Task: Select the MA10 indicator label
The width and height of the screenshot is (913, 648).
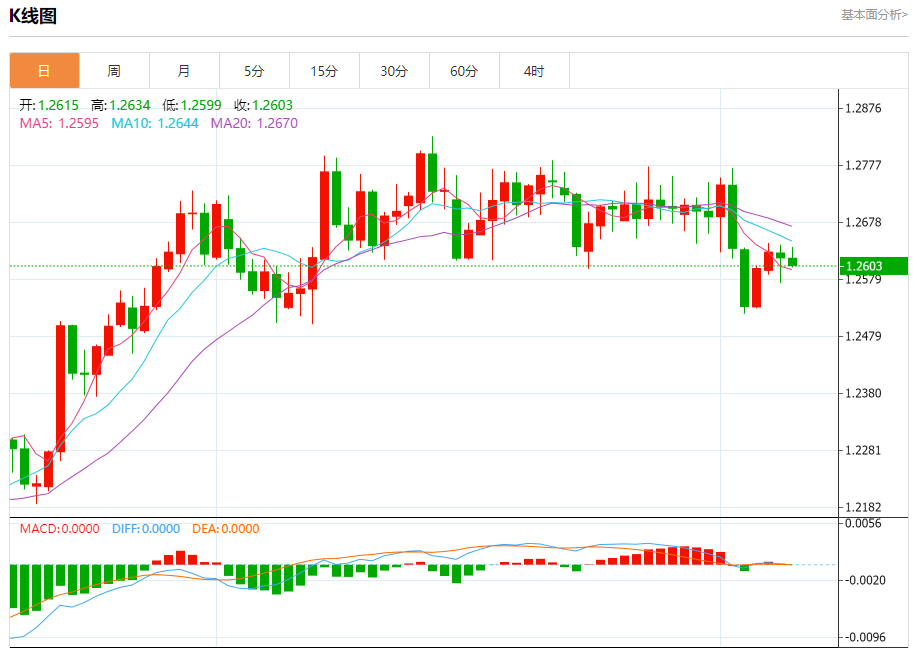Action: click(x=154, y=123)
